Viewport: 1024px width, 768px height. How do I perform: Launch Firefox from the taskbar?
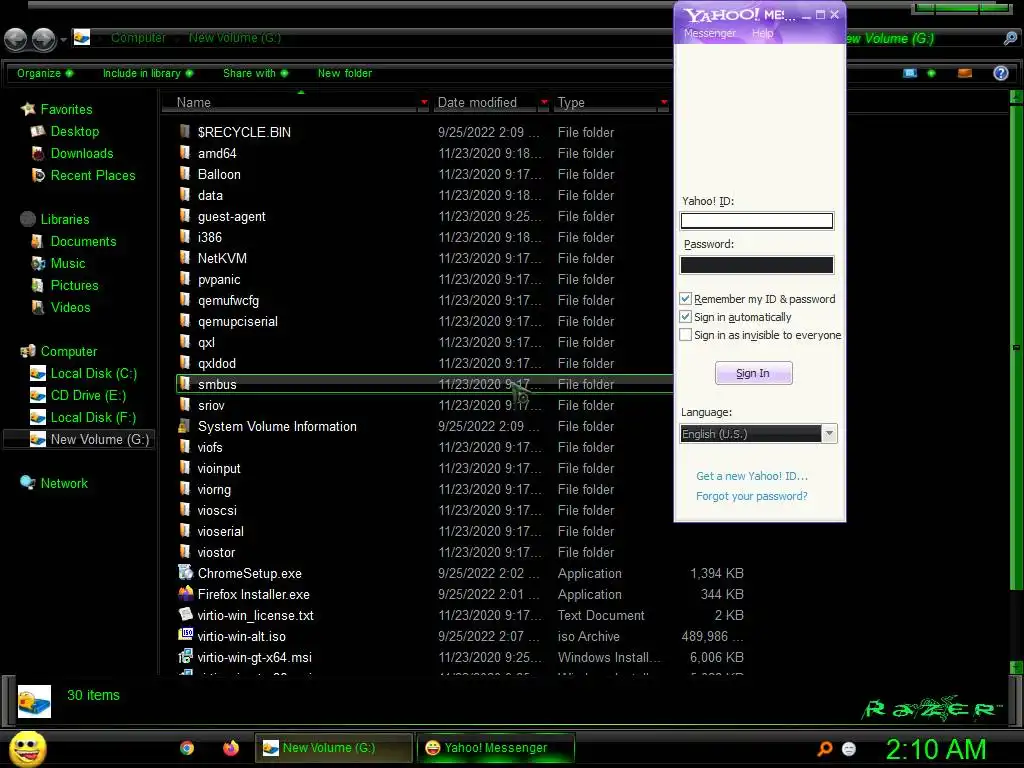(231, 748)
